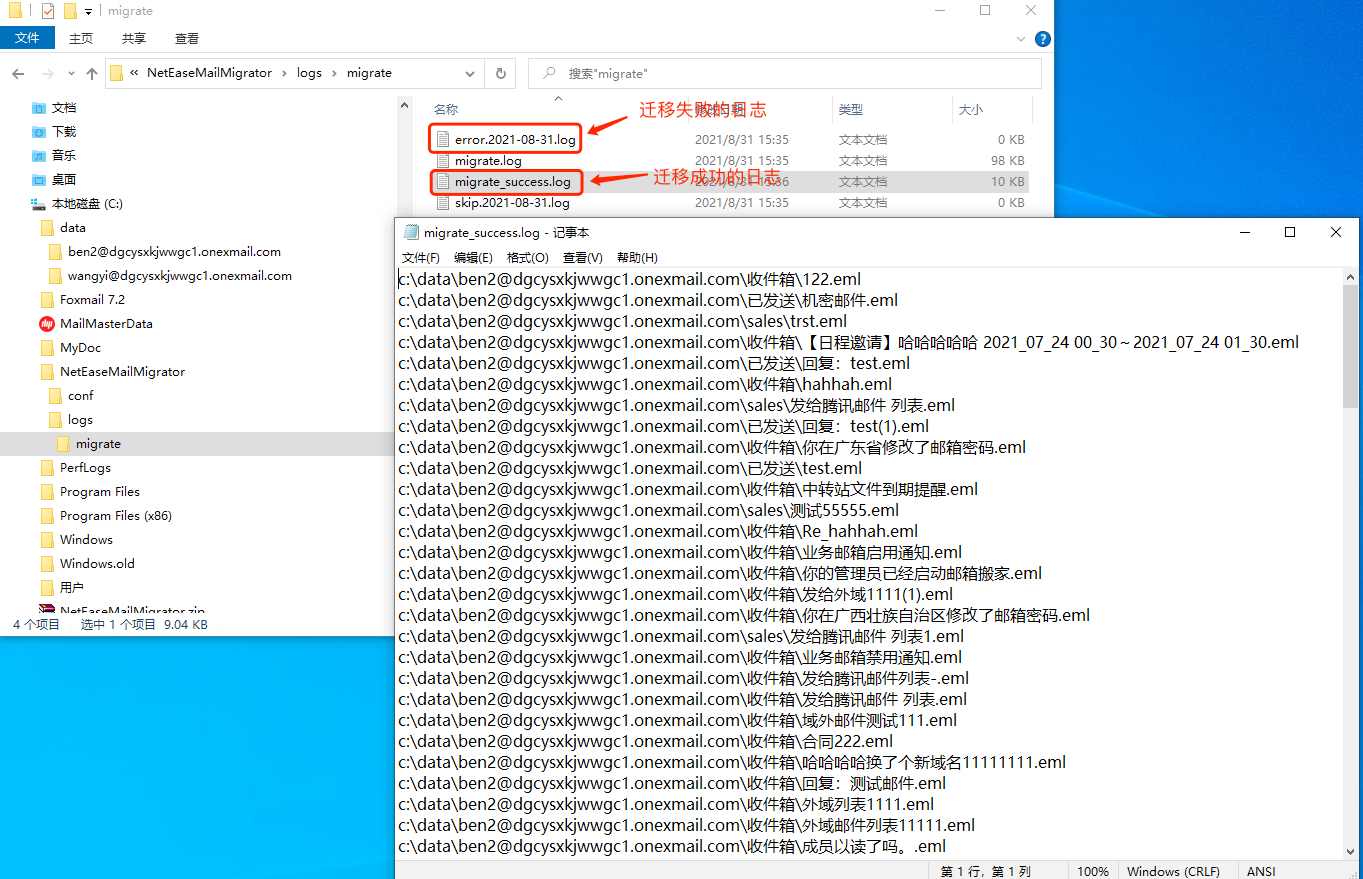
Task: Click the blue help question mark icon
Action: pyautogui.click(x=1043, y=39)
